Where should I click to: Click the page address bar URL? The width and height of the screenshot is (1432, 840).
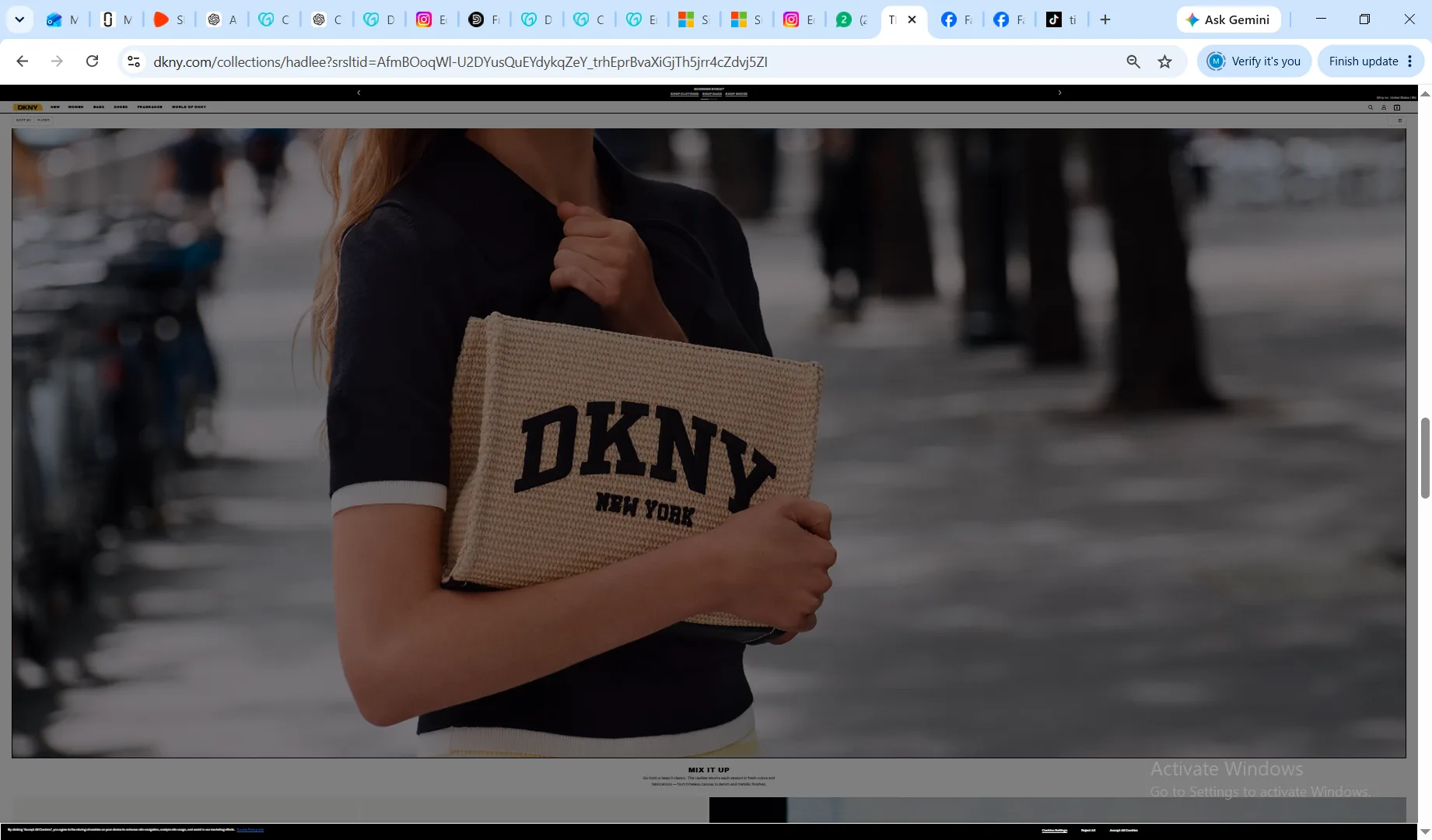460,61
